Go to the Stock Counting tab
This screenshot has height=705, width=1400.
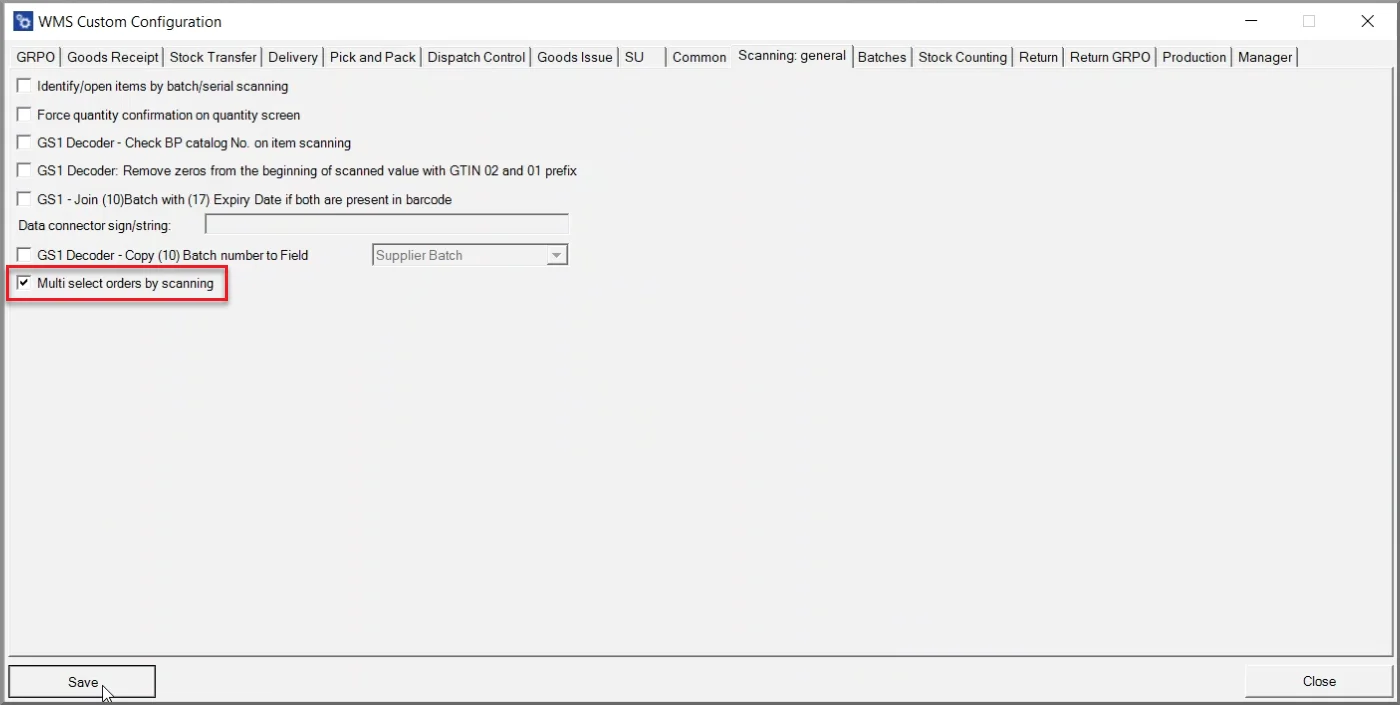(963, 57)
